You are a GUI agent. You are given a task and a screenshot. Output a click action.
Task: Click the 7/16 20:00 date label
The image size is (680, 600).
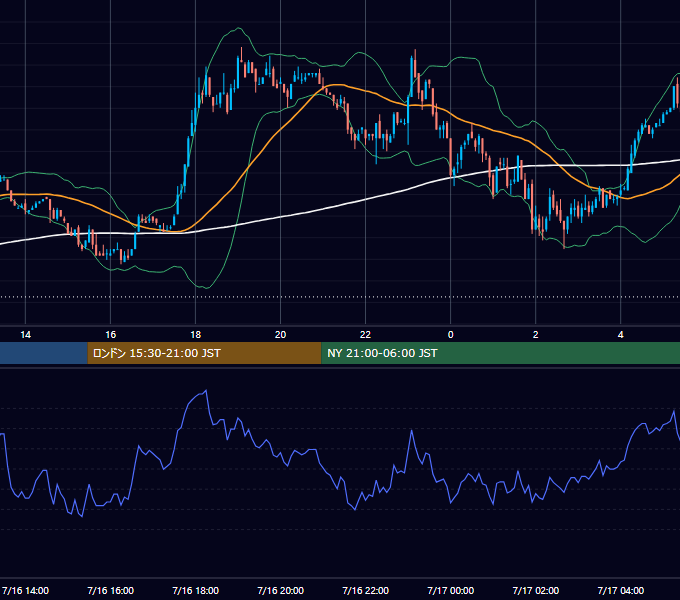tap(281, 590)
